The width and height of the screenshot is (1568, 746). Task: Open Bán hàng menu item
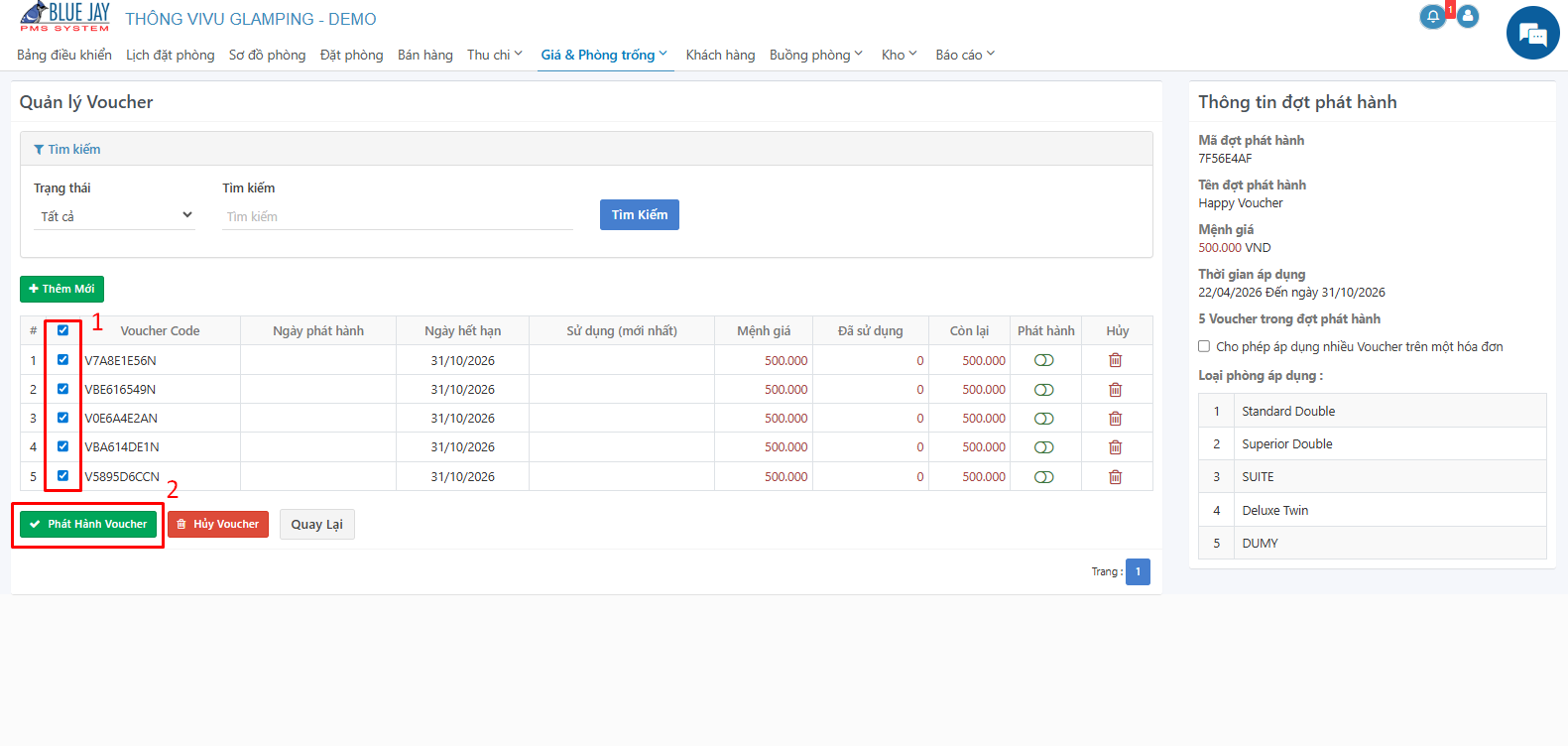point(425,55)
